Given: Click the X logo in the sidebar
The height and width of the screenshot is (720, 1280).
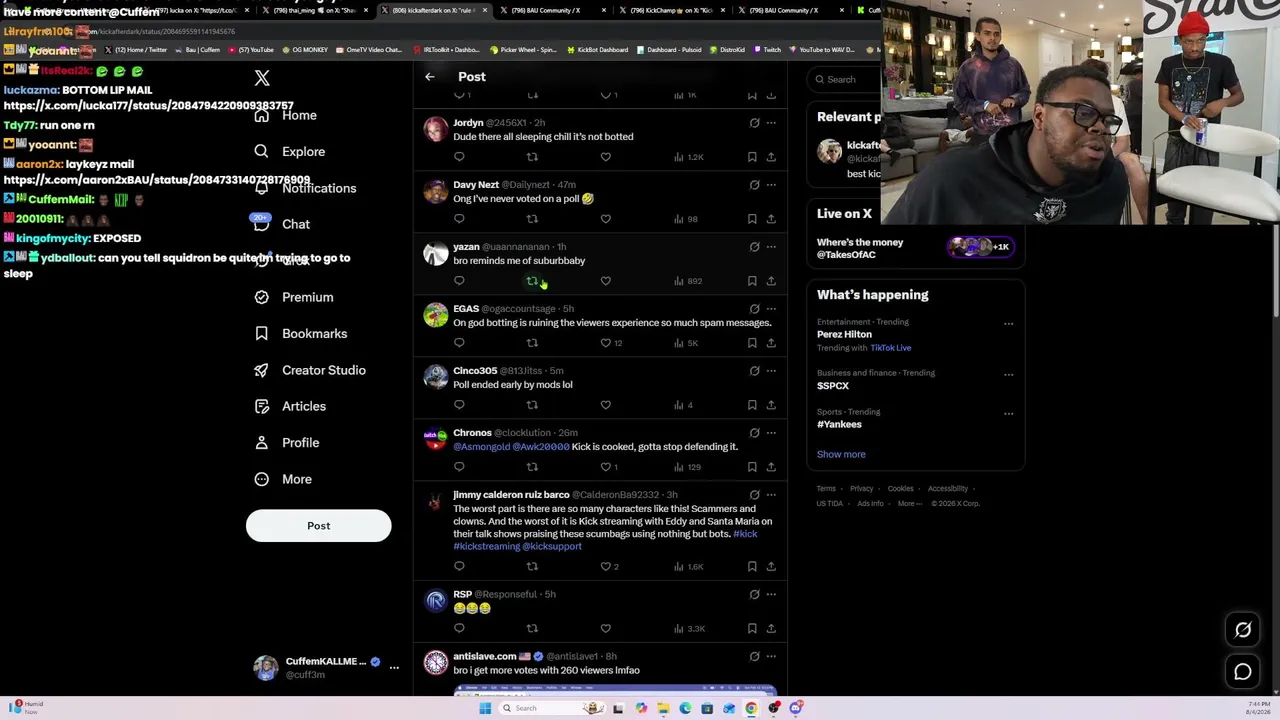Looking at the screenshot, I should point(262,78).
